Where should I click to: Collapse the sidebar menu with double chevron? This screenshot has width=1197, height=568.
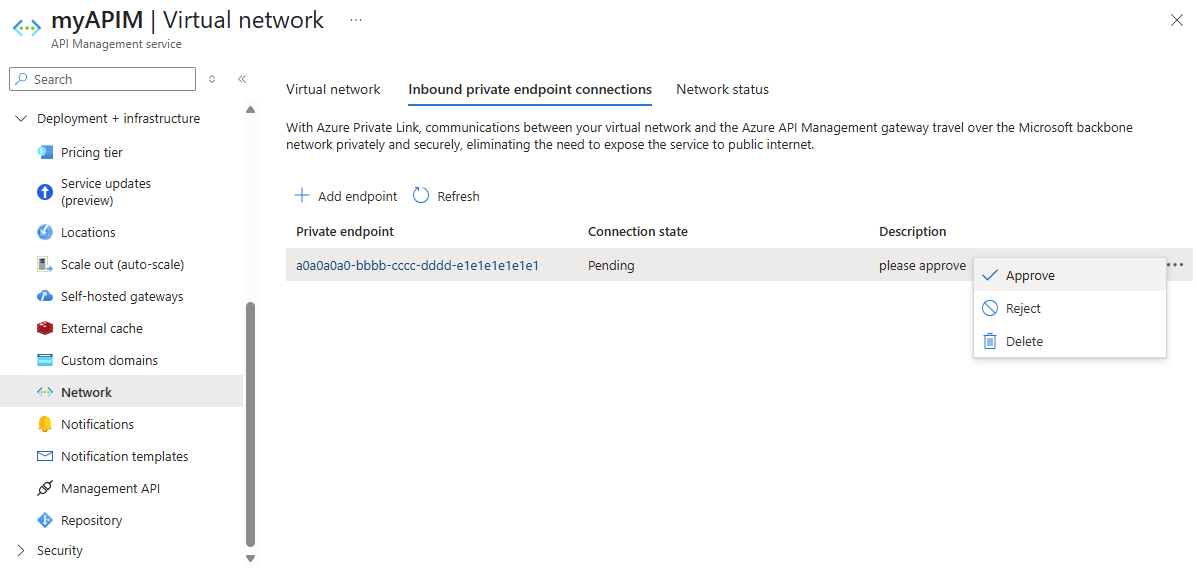pyautogui.click(x=242, y=79)
